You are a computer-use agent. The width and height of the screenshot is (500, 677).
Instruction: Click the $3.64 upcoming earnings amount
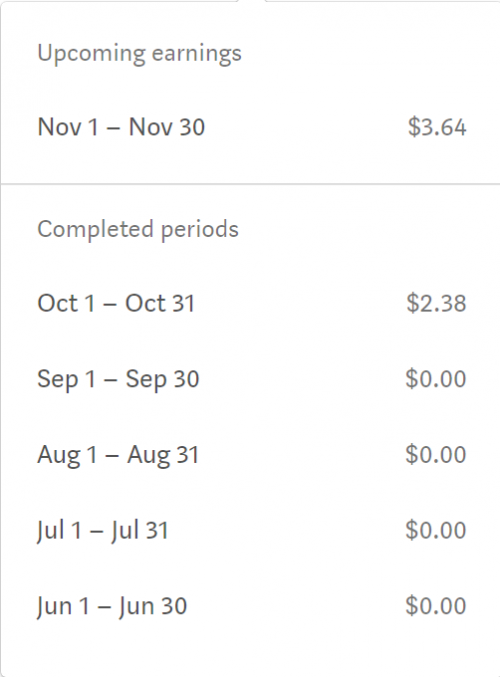437,127
